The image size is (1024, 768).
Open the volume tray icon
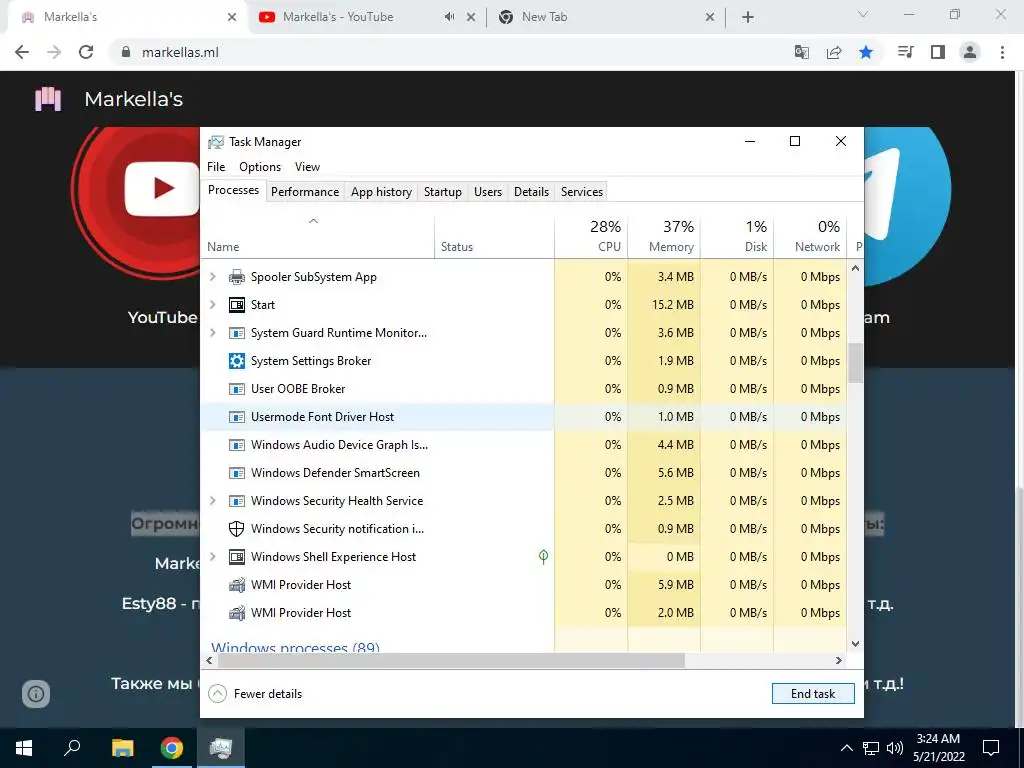coord(895,748)
